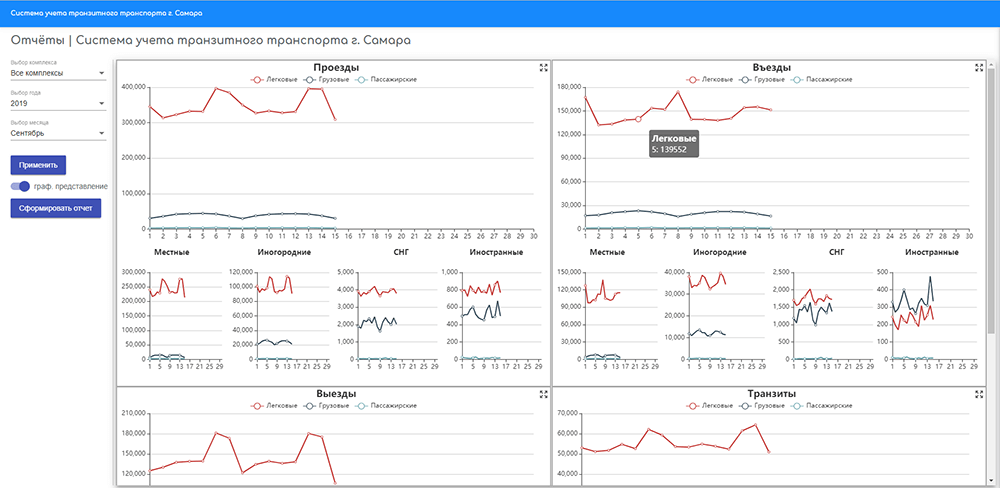Expand the Въезды chart to fullscreen
This screenshot has width=1000, height=488.
(979, 68)
